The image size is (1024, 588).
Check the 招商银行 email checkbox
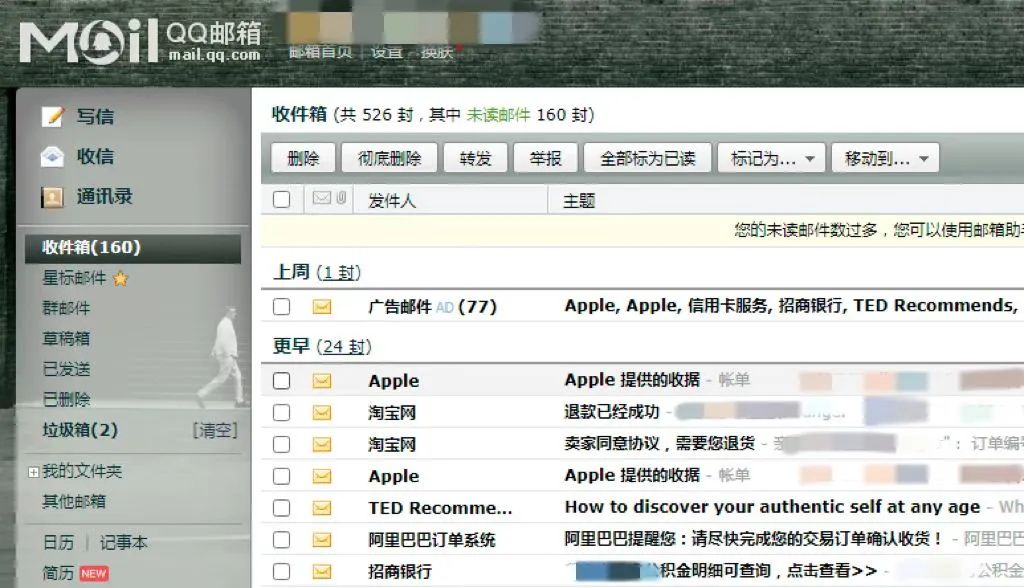[281, 572]
